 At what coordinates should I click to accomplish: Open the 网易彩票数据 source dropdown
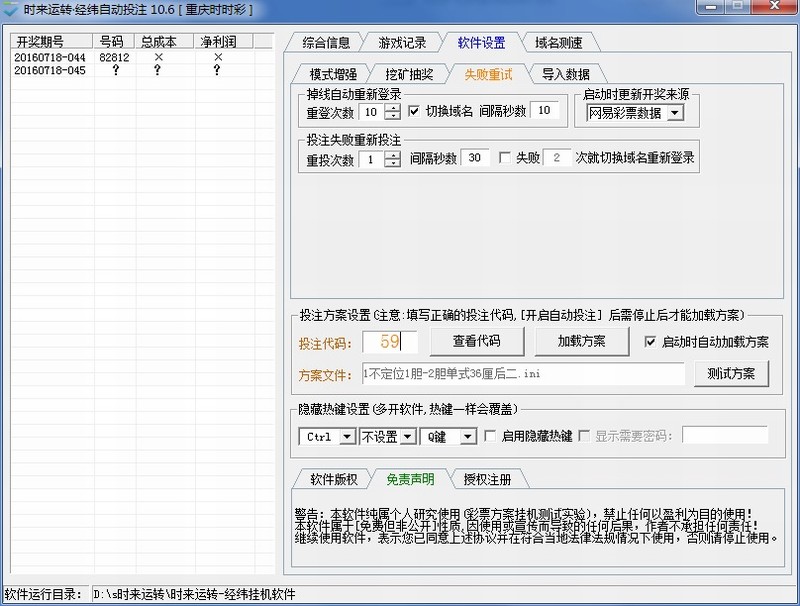pyautogui.click(x=674, y=113)
